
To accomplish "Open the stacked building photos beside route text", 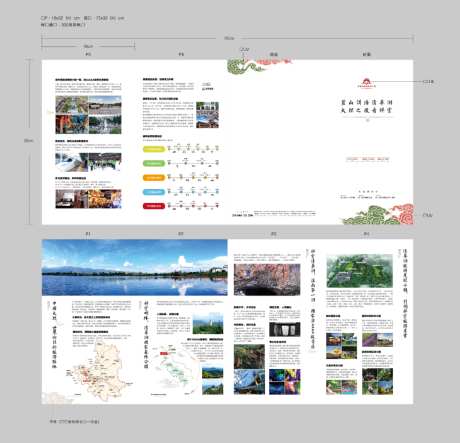I will tap(207, 115).
